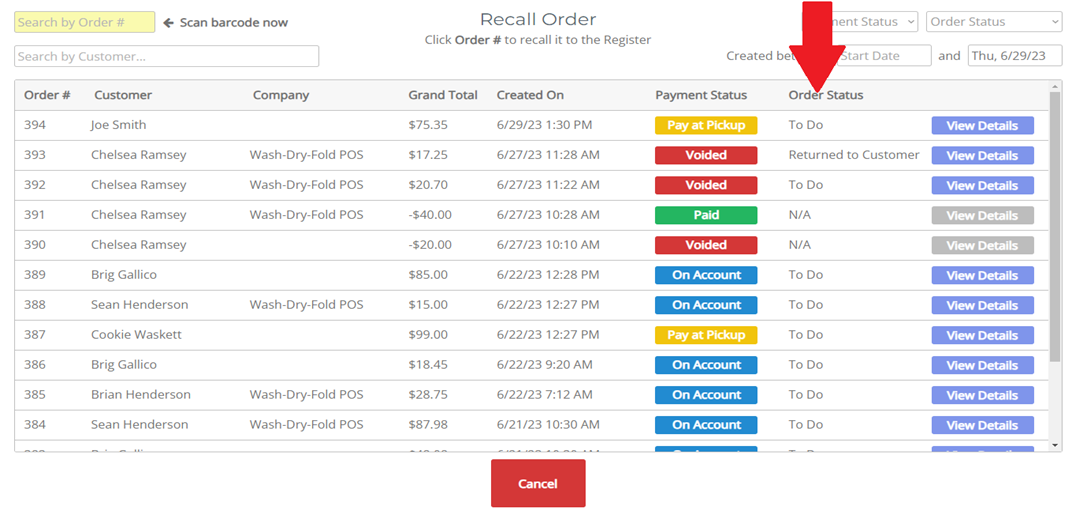Open the Order Status filter dropdown
The width and height of the screenshot is (1072, 515).
point(993,22)
